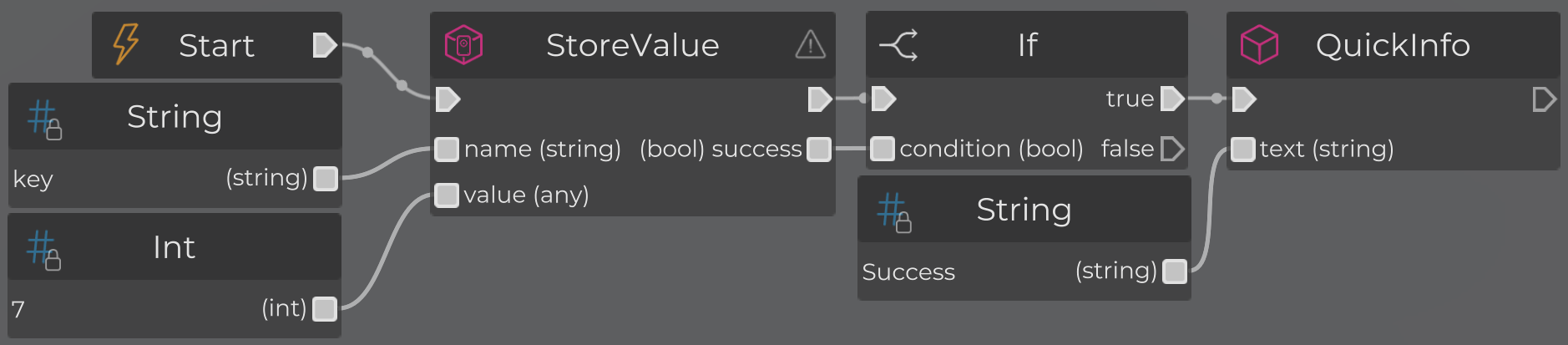Click the QuickInfo execution output arrow

tap(1544, 100)
